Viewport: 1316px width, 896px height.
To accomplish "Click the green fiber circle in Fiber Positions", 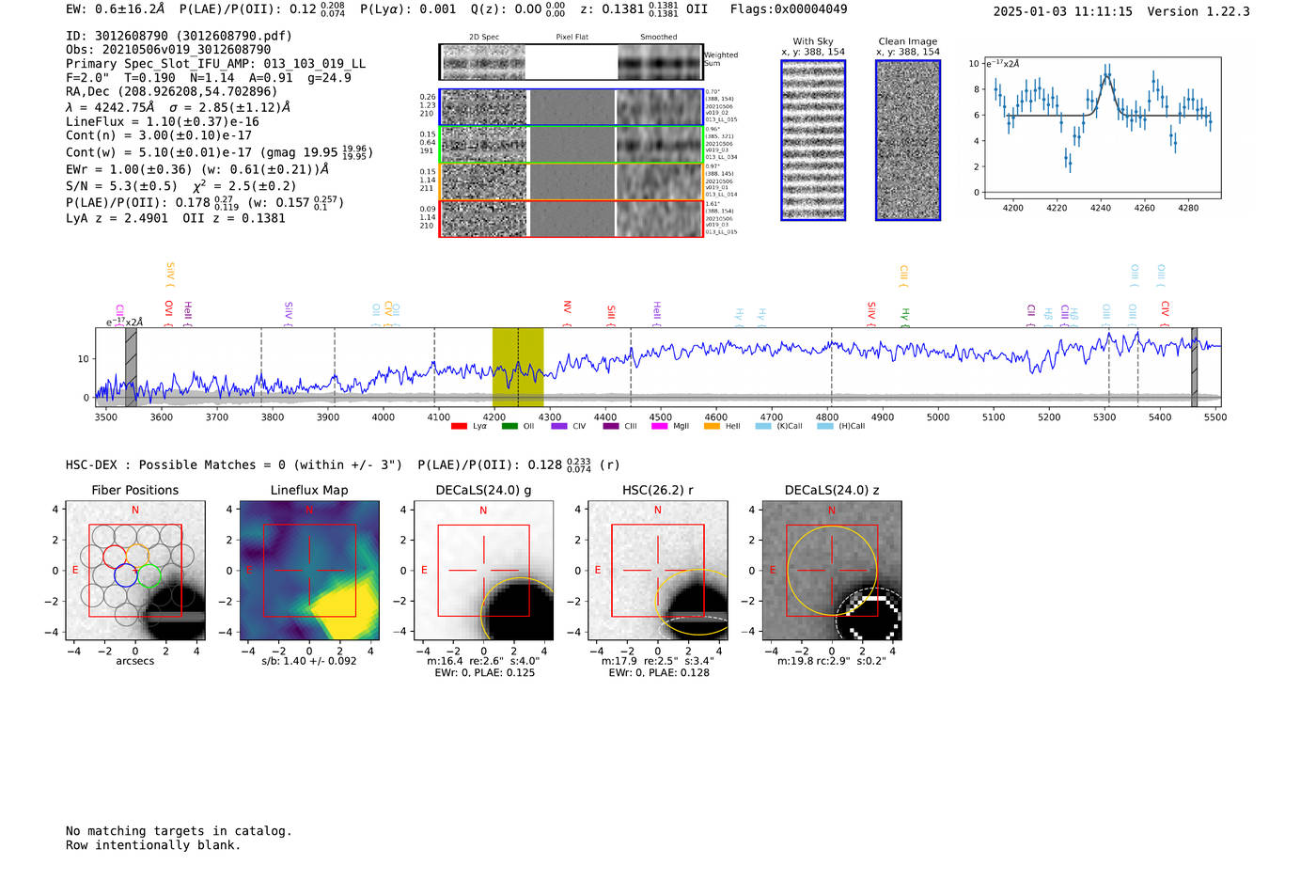I will click(149, 575).
